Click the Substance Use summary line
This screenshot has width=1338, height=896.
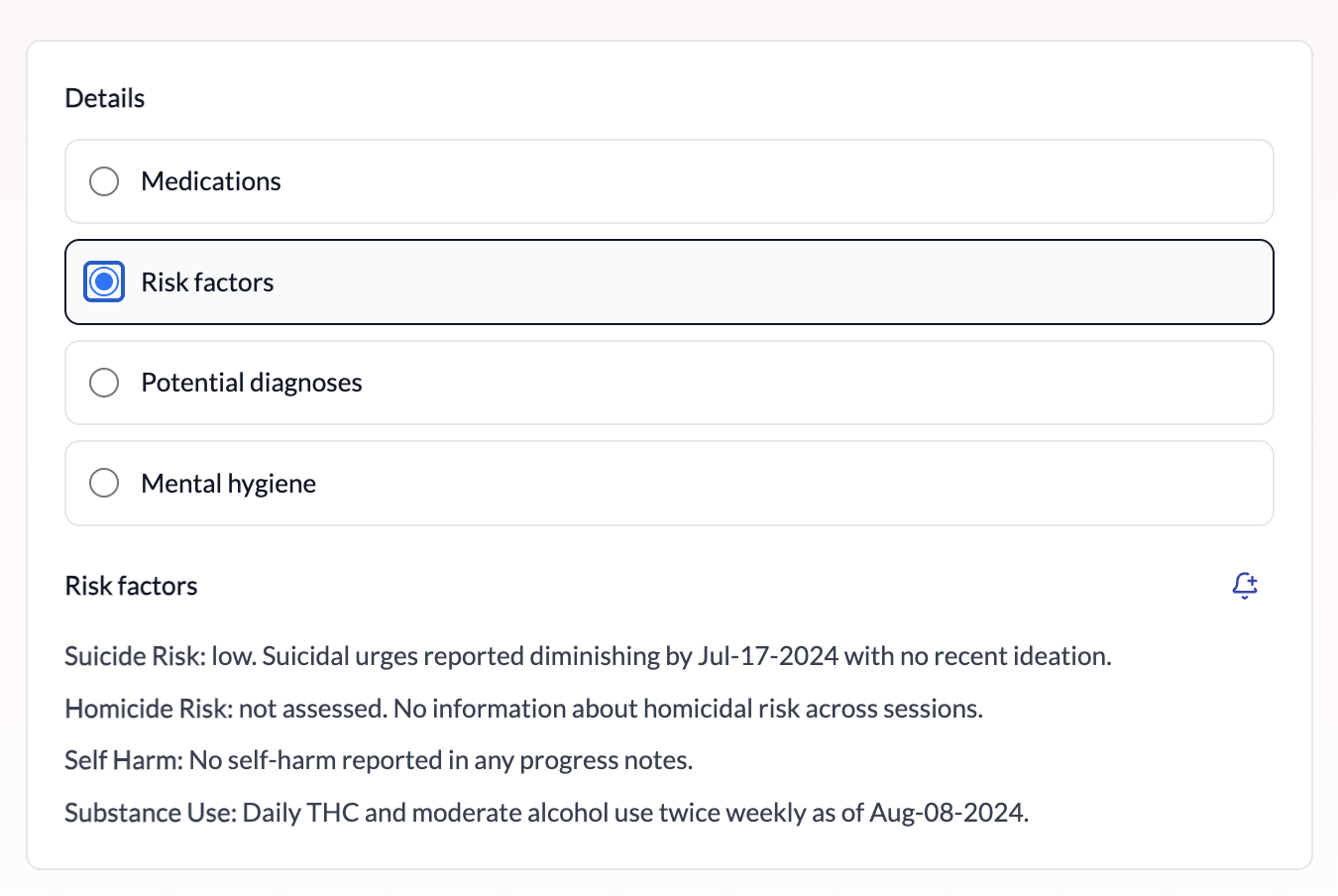click(546, 812)
